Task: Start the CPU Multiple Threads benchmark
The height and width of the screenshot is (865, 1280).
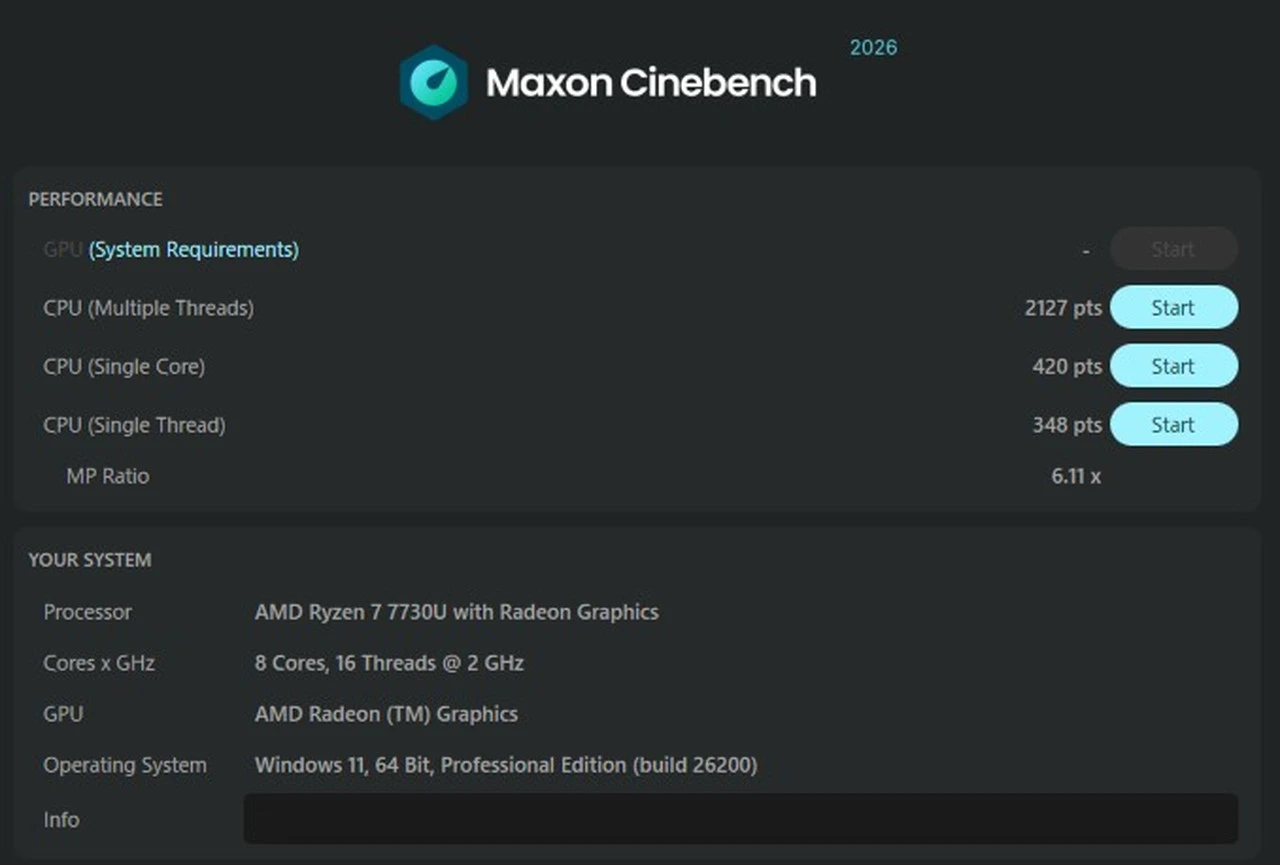Action: coord(1173,307)
